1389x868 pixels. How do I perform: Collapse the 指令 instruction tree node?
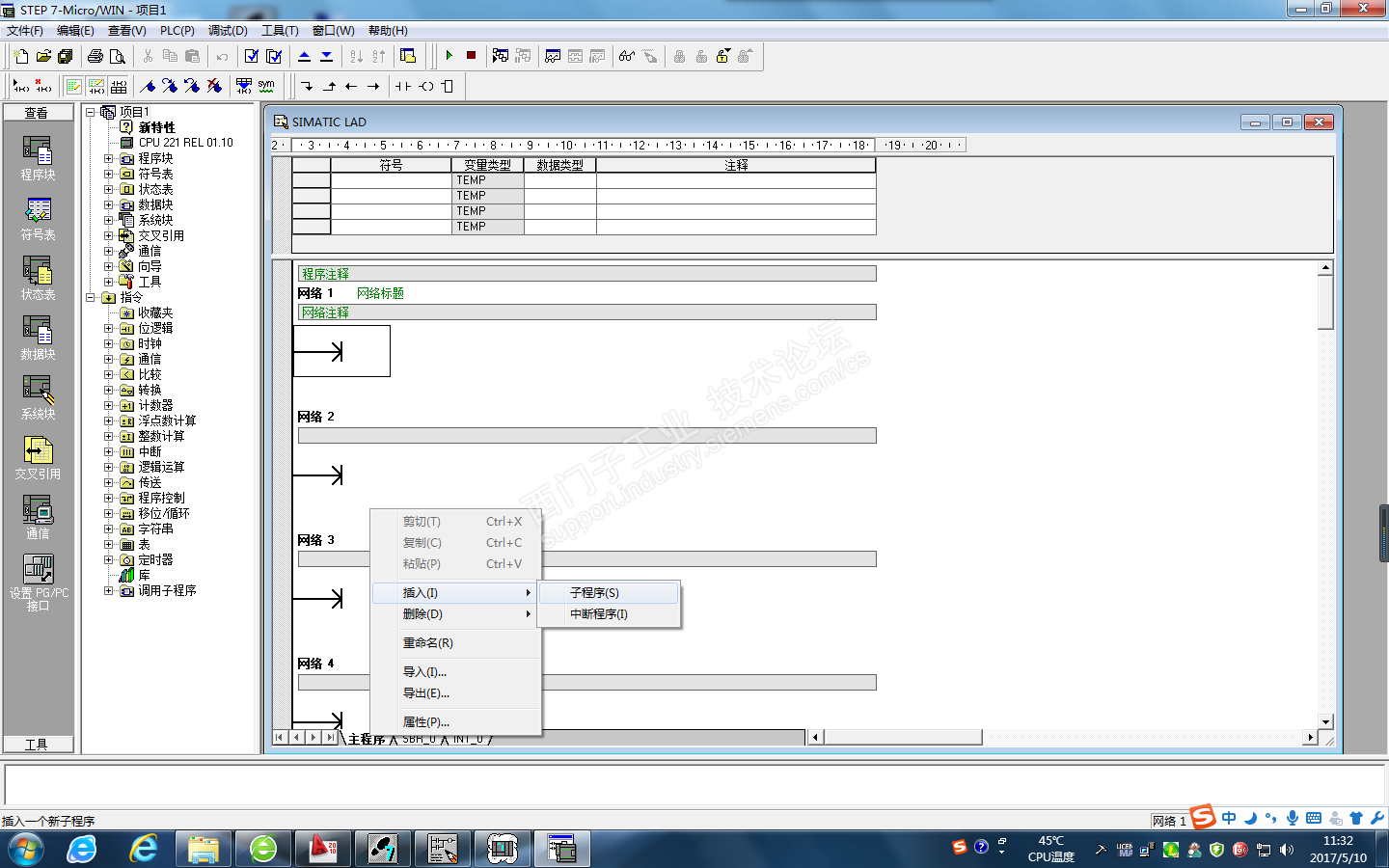(91, 297)
